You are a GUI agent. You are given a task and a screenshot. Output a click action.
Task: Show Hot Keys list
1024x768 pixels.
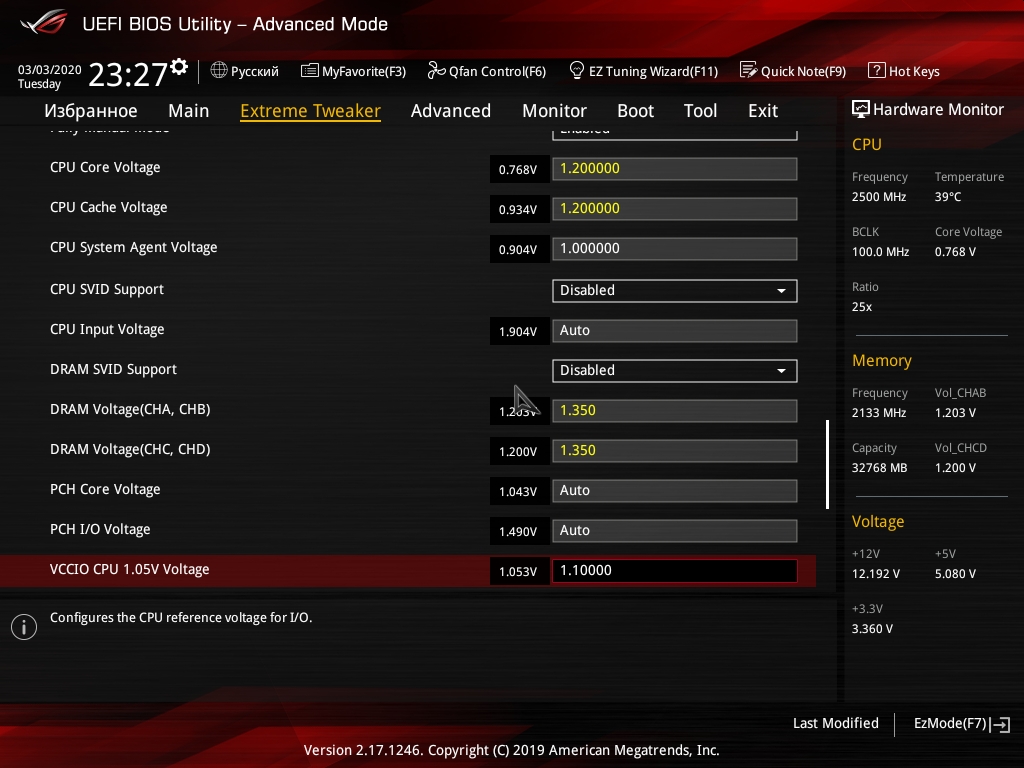[x=914, y=71]
